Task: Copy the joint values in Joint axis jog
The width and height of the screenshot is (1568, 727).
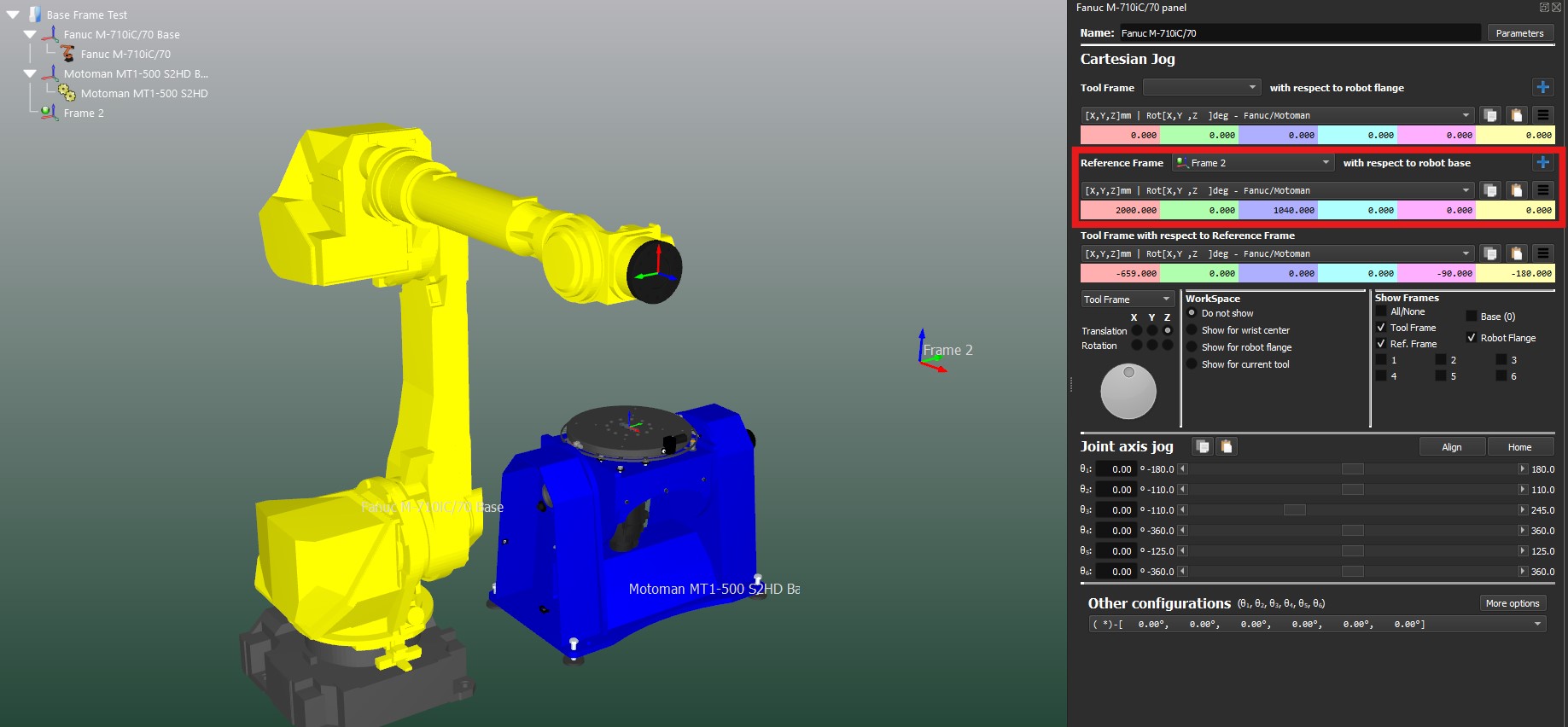Action: click(1203, 446)
